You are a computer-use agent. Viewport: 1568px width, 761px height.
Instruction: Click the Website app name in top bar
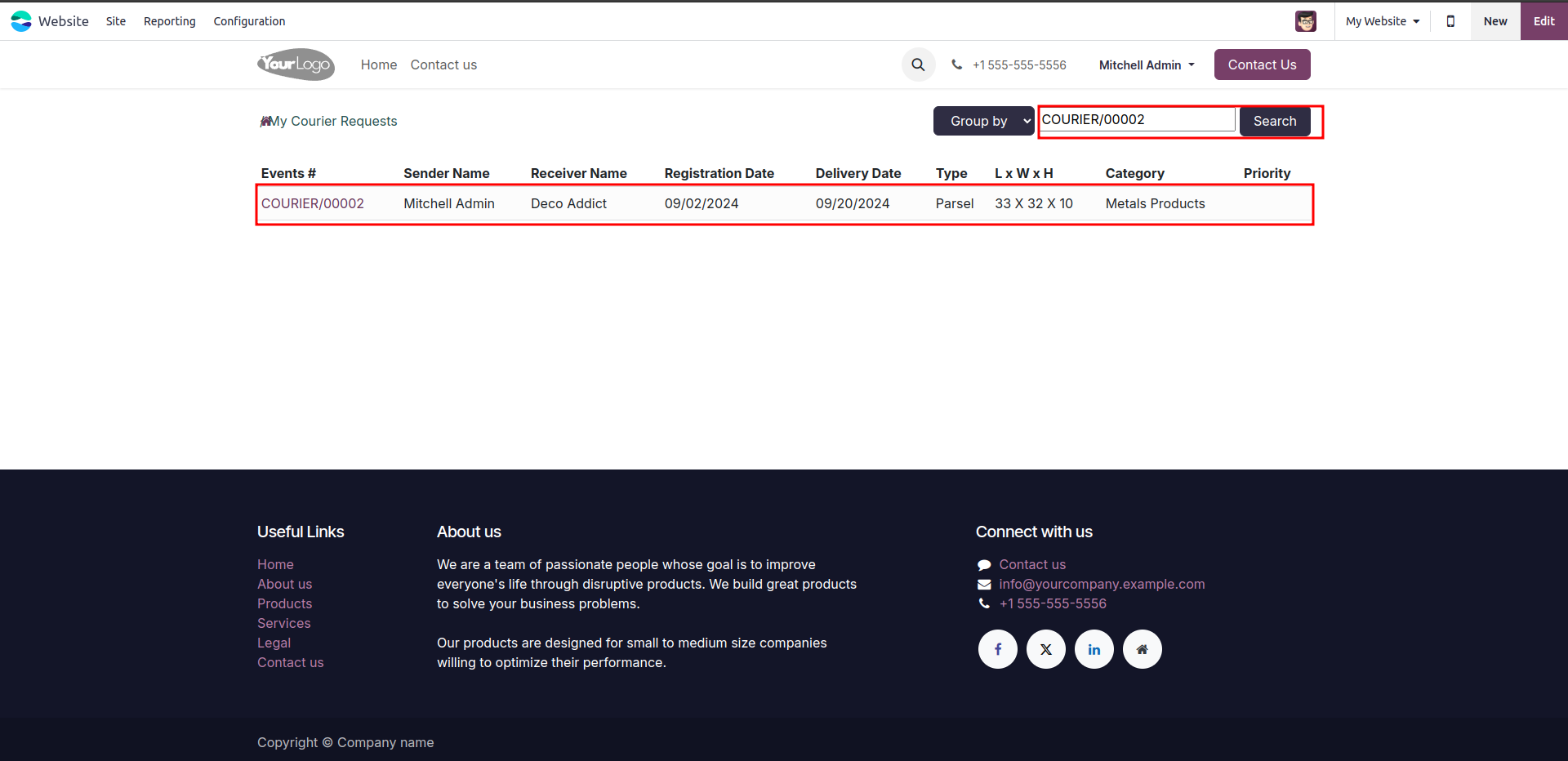pos(64,21)
